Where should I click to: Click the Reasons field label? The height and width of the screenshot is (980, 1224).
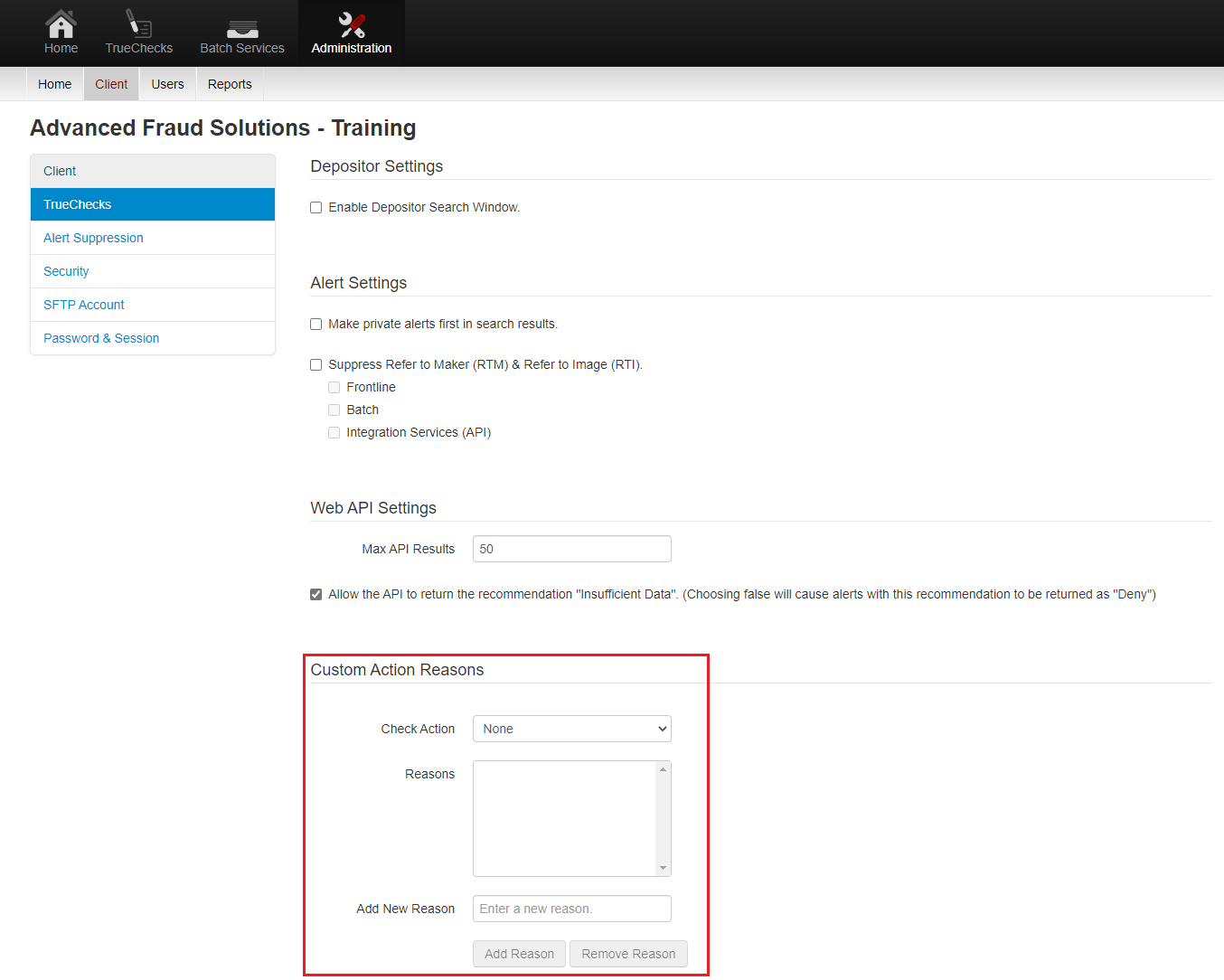click(x=430, y=774)
